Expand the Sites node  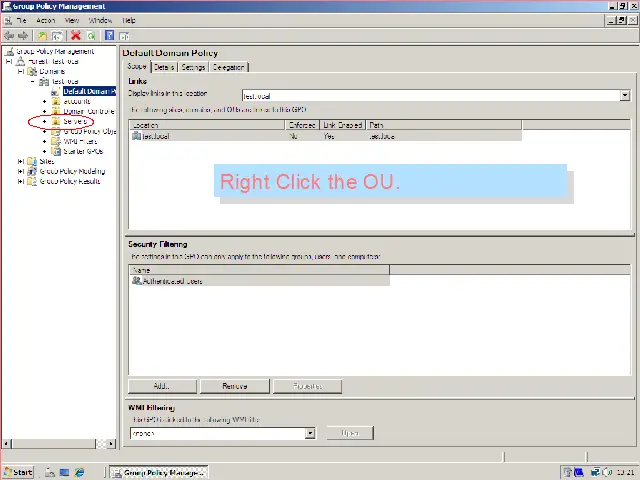coord(21,161)
